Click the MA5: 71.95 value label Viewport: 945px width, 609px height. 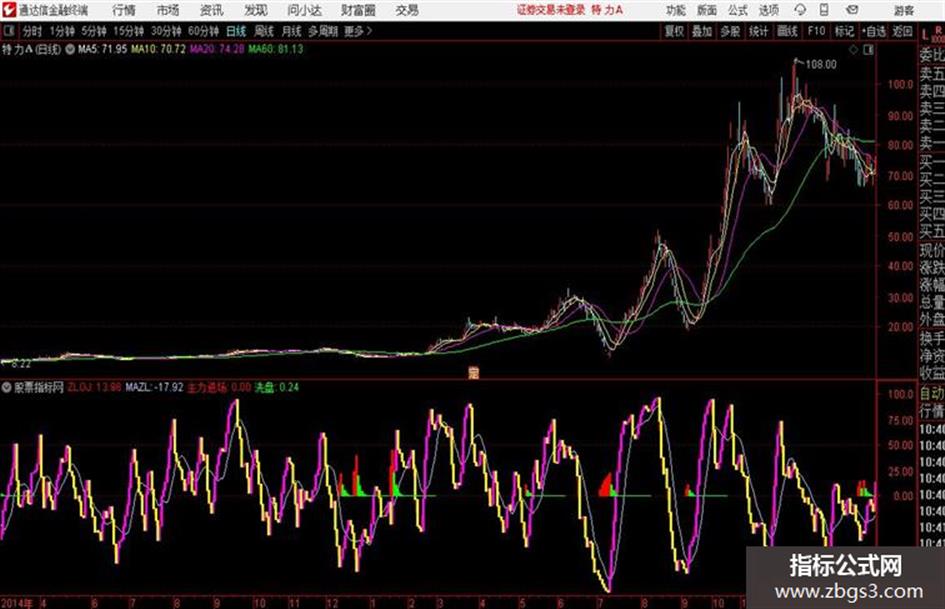click(x=102, y=49)
